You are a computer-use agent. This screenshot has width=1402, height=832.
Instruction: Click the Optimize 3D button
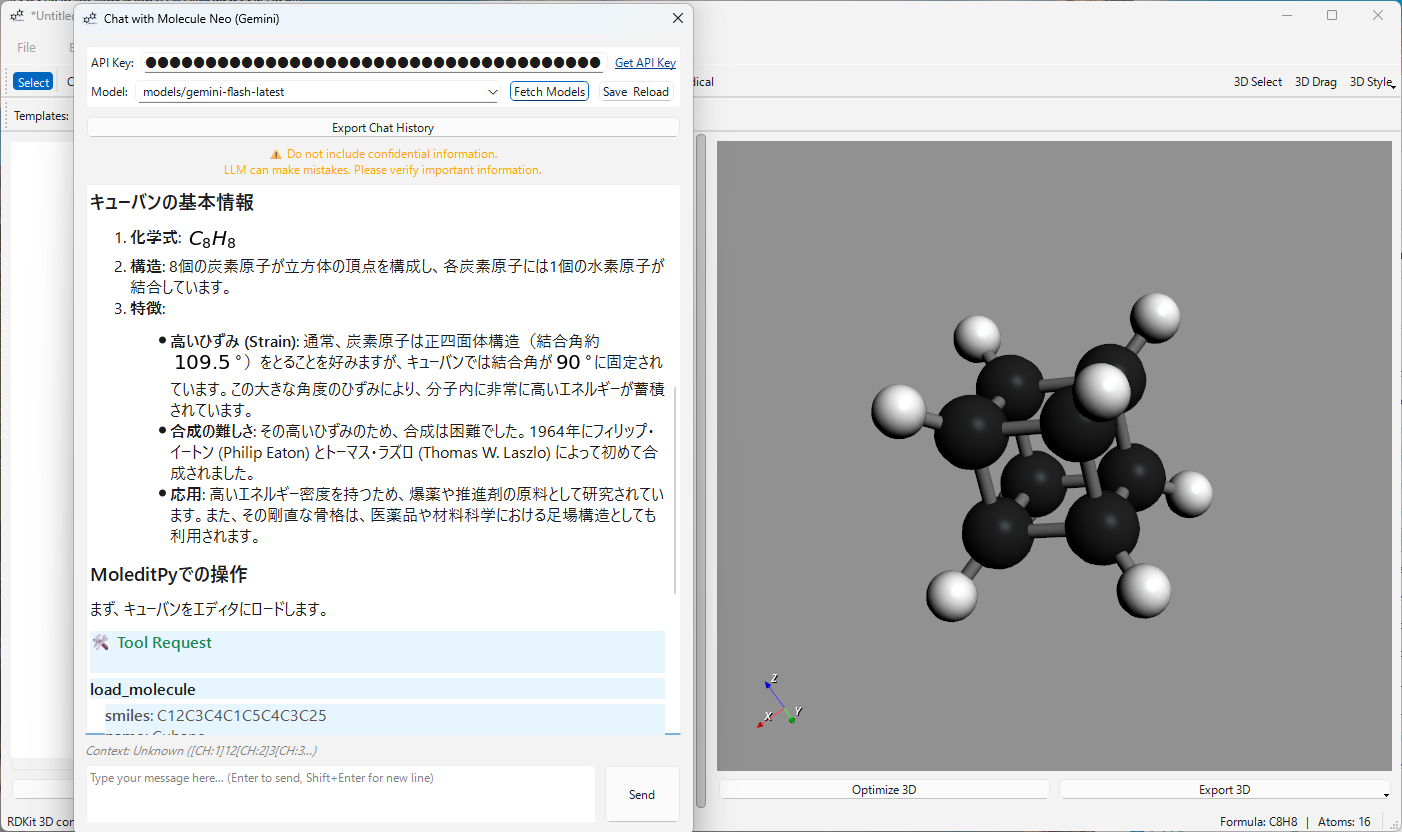884,790
